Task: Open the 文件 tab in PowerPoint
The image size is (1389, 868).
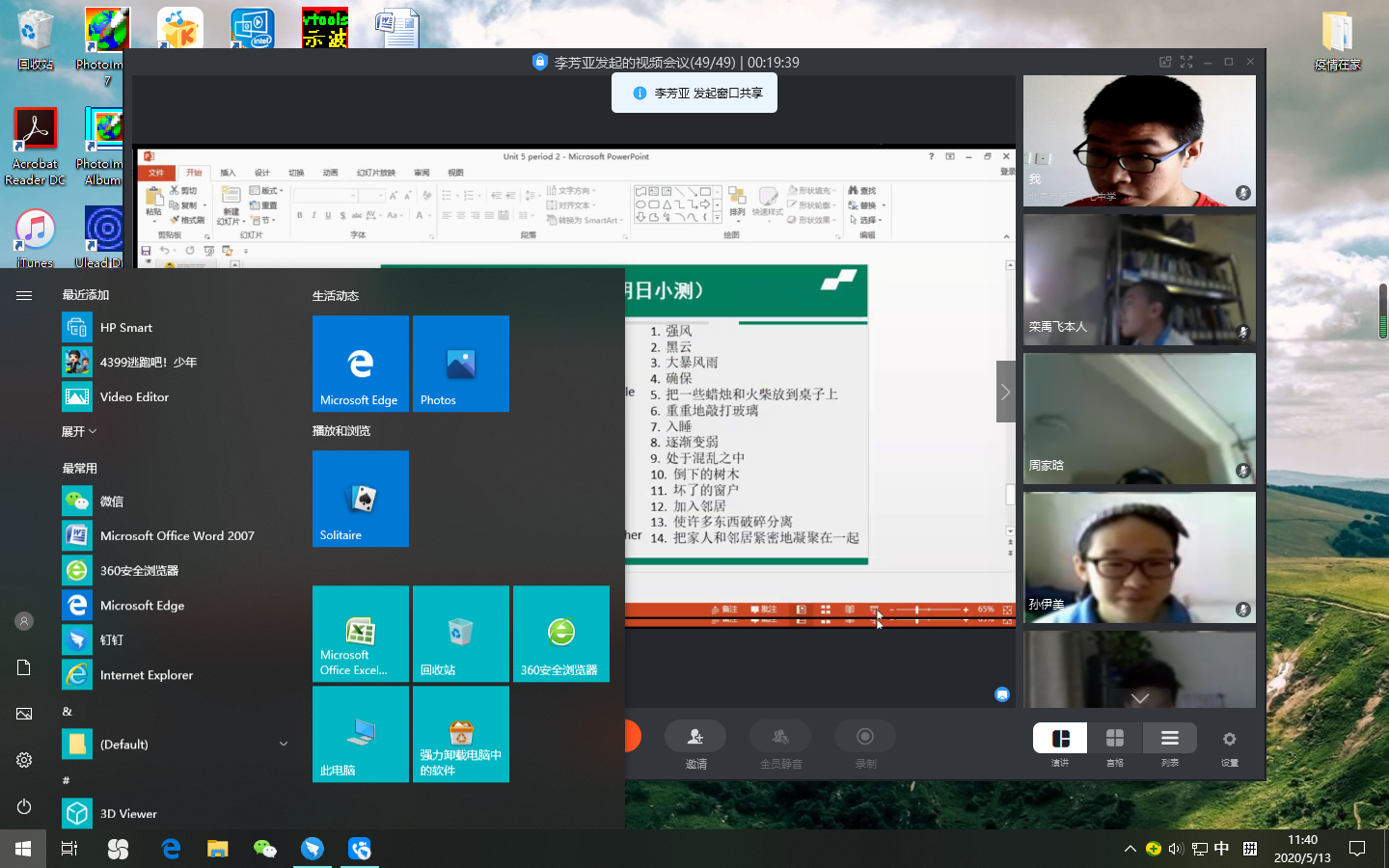Action: coord(156,173)
